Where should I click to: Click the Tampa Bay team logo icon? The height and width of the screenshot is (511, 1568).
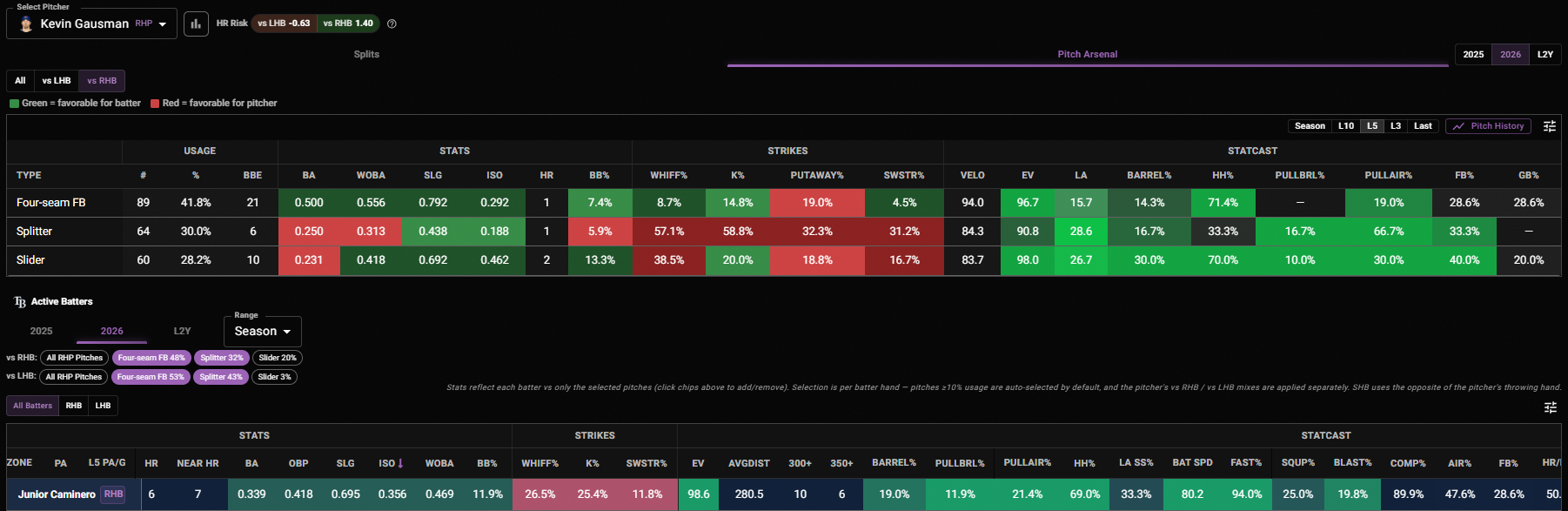20,302
